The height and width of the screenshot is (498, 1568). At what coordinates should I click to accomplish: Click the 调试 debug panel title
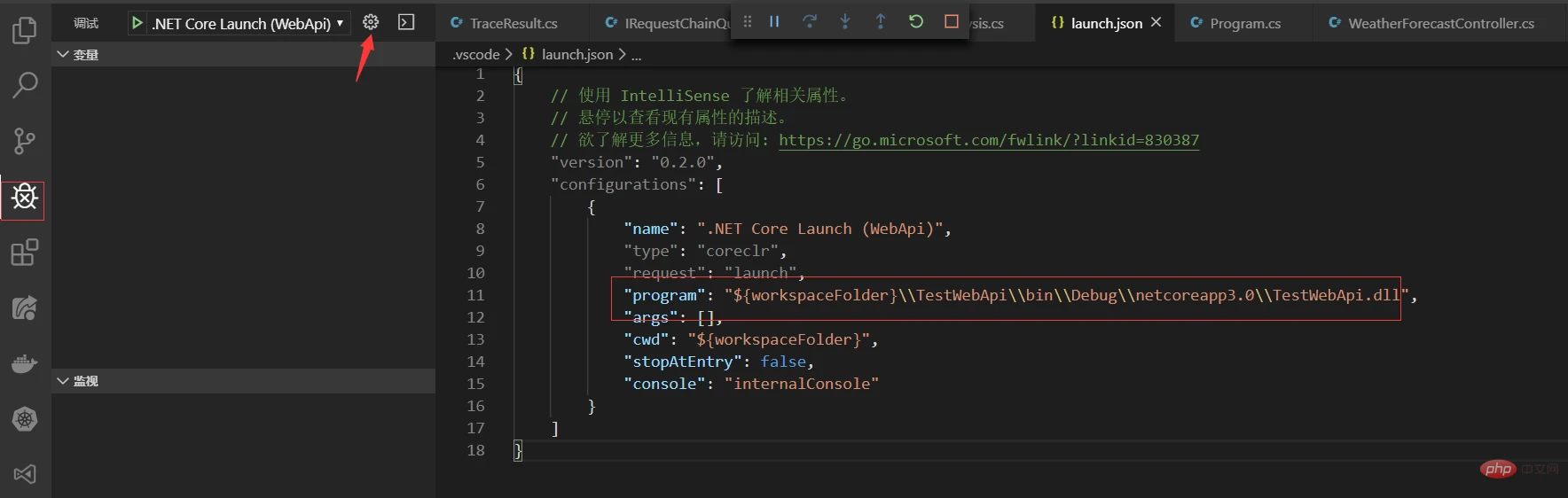pos(86,23)
